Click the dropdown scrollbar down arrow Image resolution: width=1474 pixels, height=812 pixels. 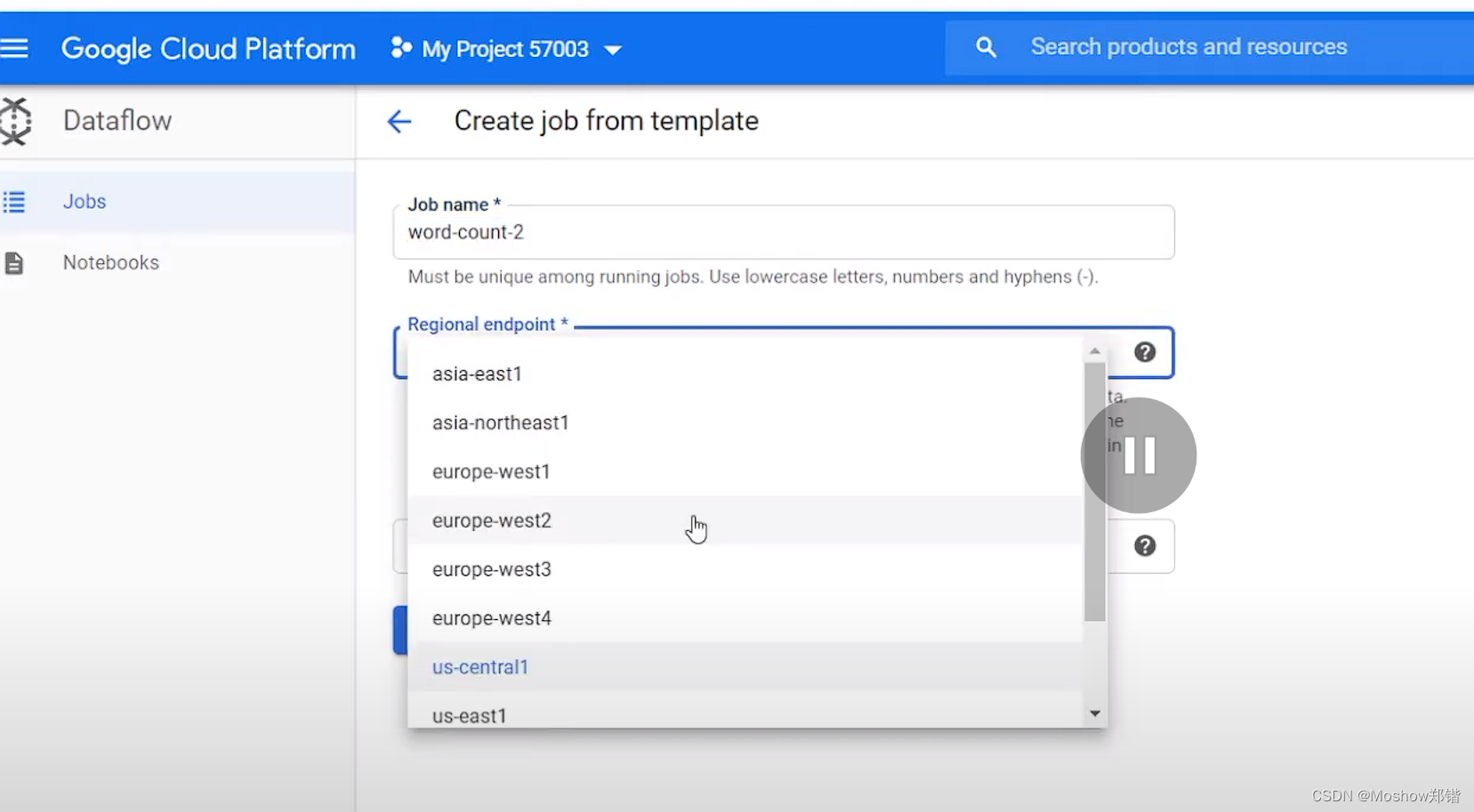(1095, 713)
